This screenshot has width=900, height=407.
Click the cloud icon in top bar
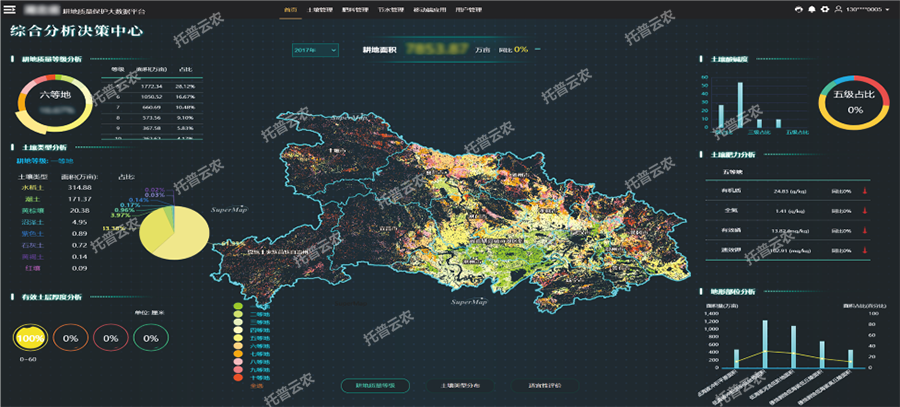pyautogui.click(x=799, y=9)
